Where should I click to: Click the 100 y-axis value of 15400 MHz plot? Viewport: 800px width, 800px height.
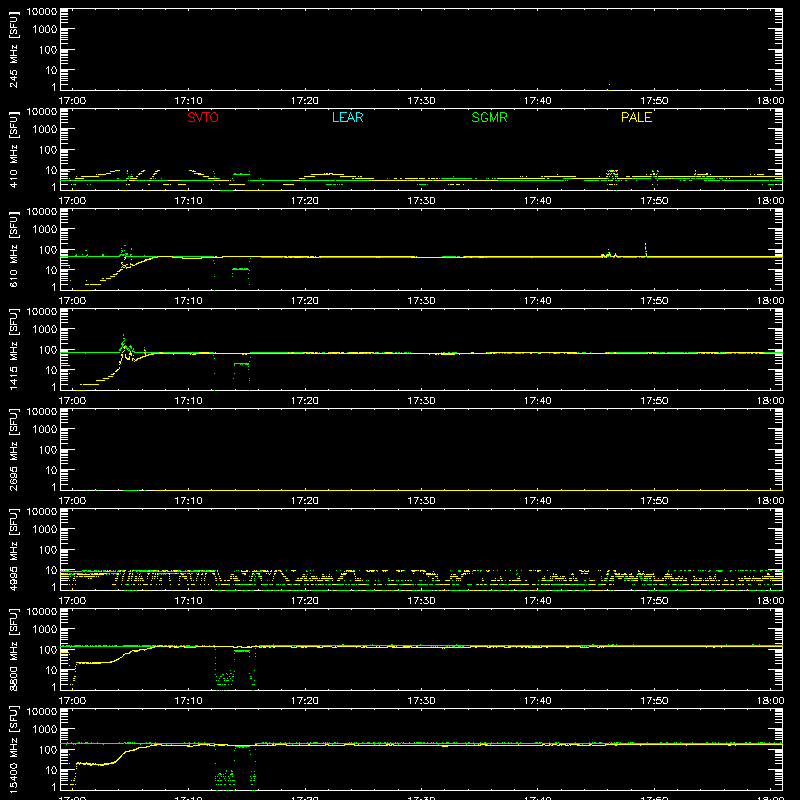click(48, 750)
